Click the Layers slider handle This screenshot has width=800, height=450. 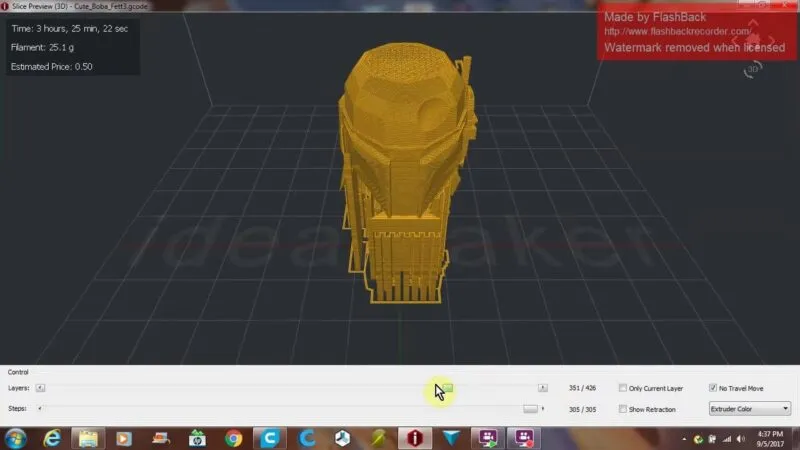click(x=448, y=388)
